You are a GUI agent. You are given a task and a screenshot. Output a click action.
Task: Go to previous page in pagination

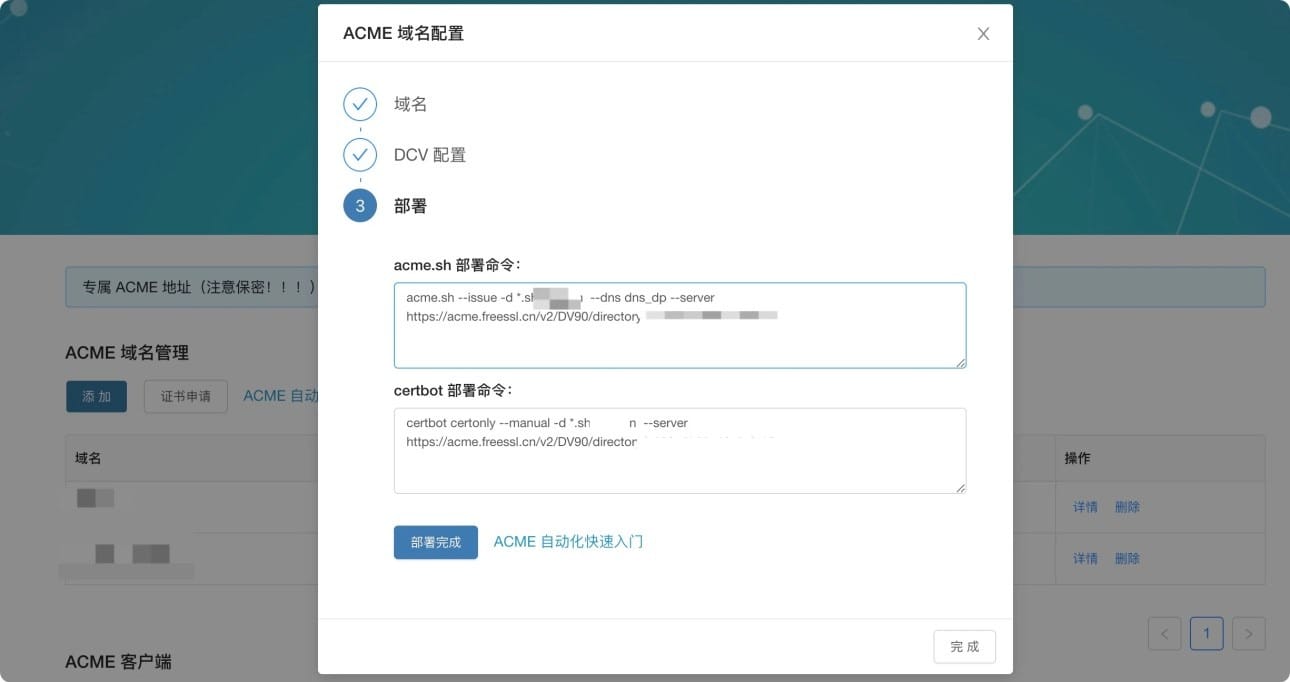1165,633
